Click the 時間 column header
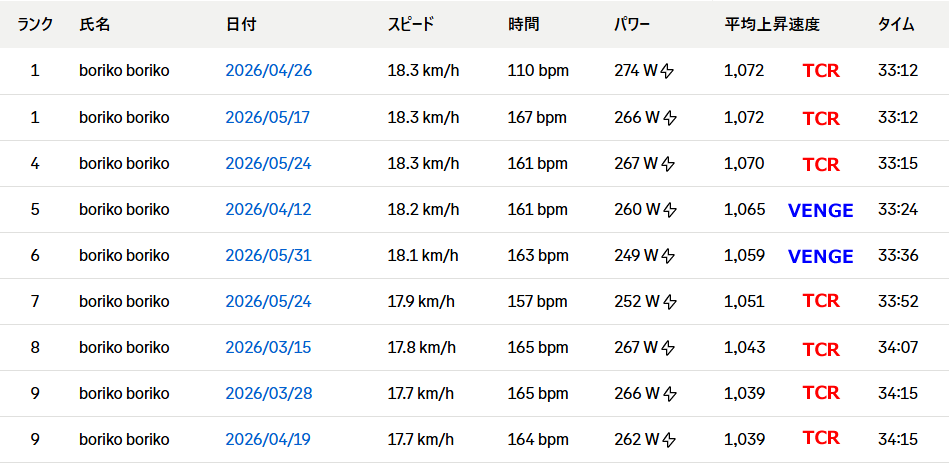The image size is (949, 463). pyautogui.click(x=524, y=24)
